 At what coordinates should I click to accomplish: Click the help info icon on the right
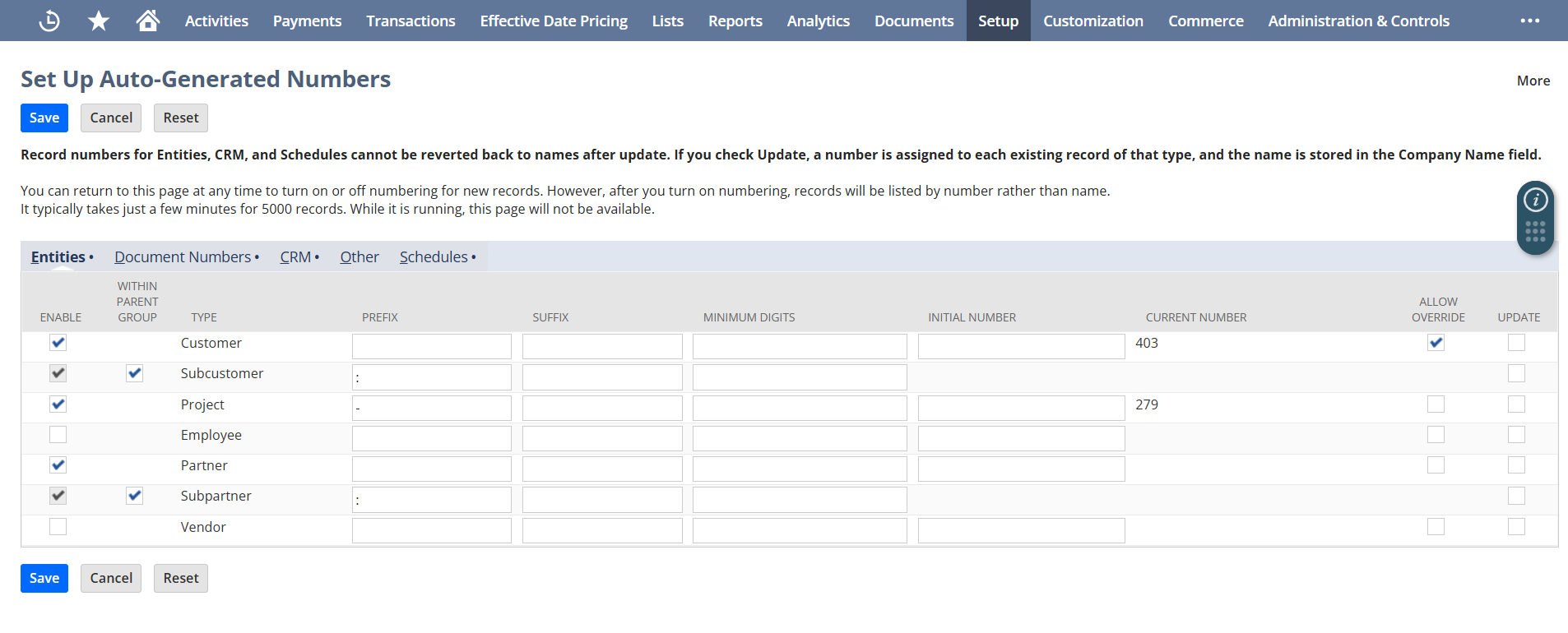[1535, 200]
